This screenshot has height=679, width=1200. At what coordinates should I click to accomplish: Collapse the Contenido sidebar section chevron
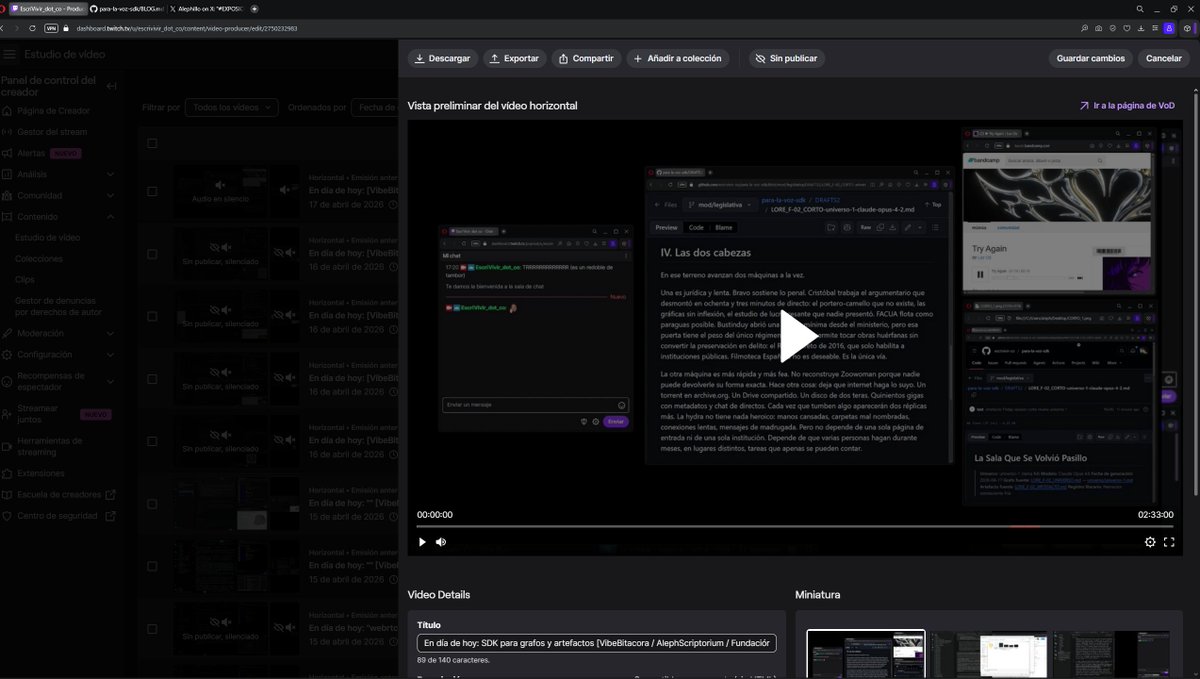(110, 216)
